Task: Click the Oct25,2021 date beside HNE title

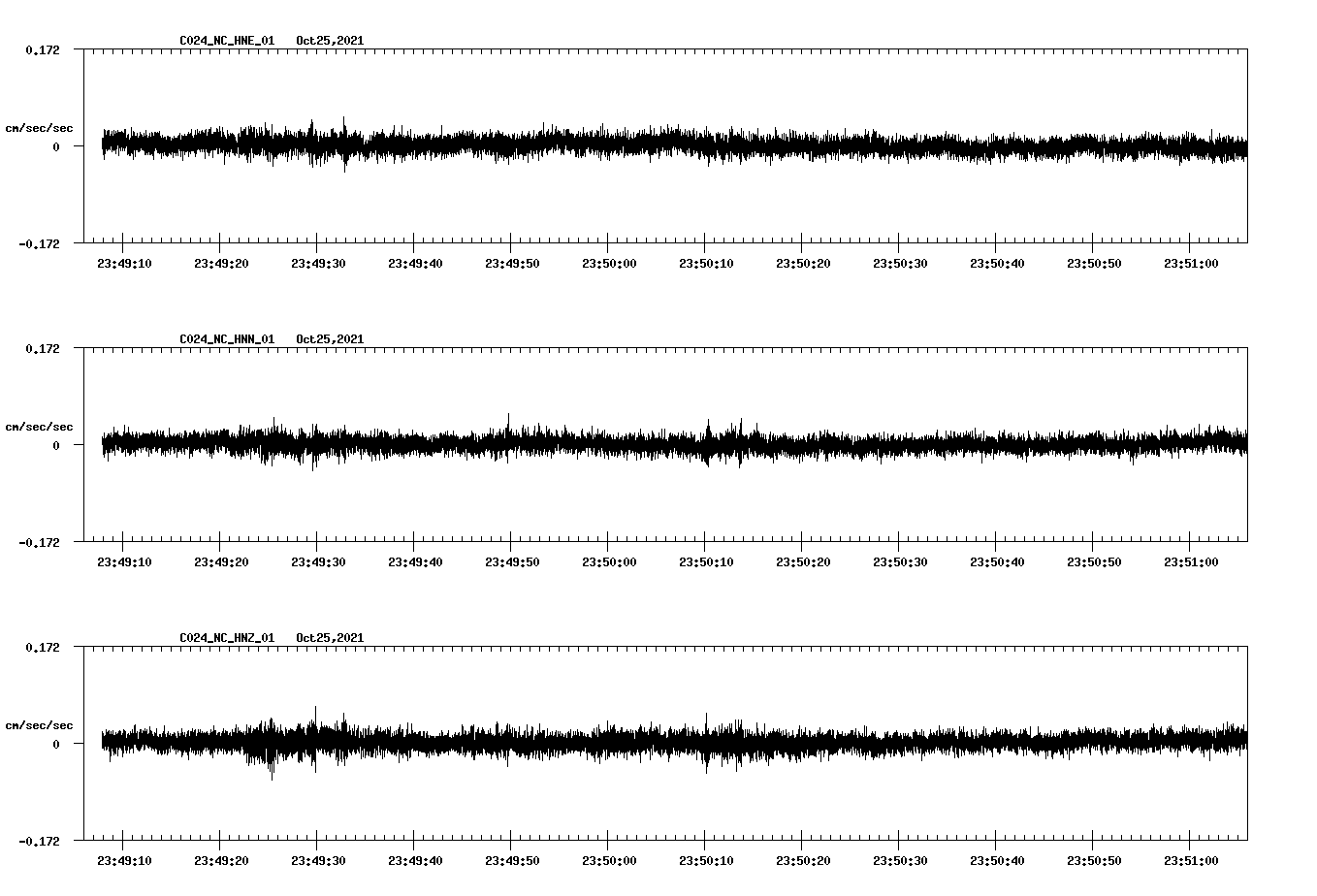Action: click(330, 41)
